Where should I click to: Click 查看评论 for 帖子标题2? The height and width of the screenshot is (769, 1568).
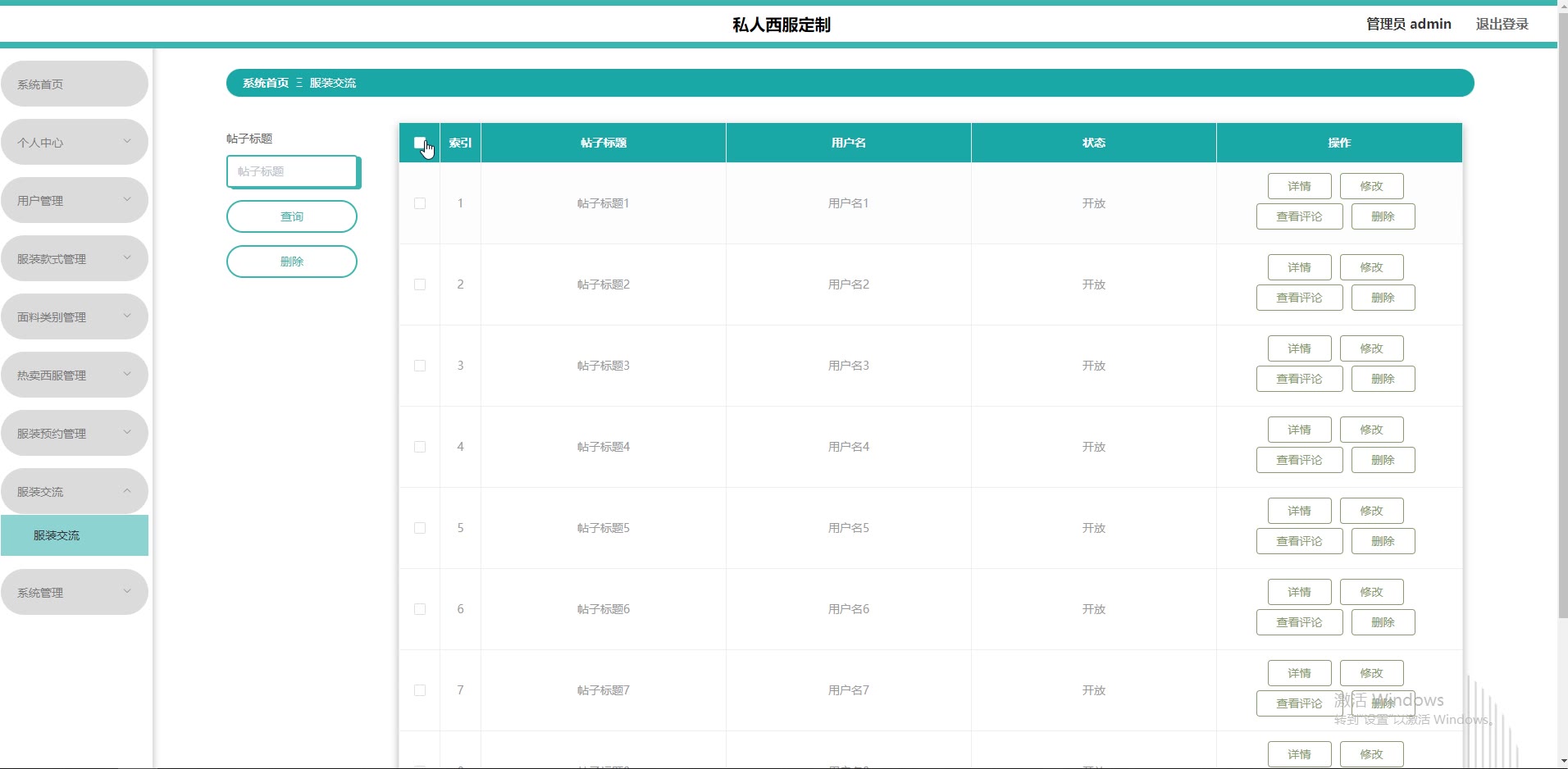pyautogui.click(x=1300, y=298)
